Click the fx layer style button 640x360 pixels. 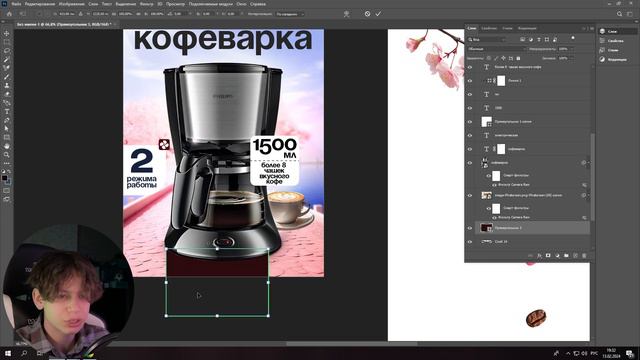539,256
